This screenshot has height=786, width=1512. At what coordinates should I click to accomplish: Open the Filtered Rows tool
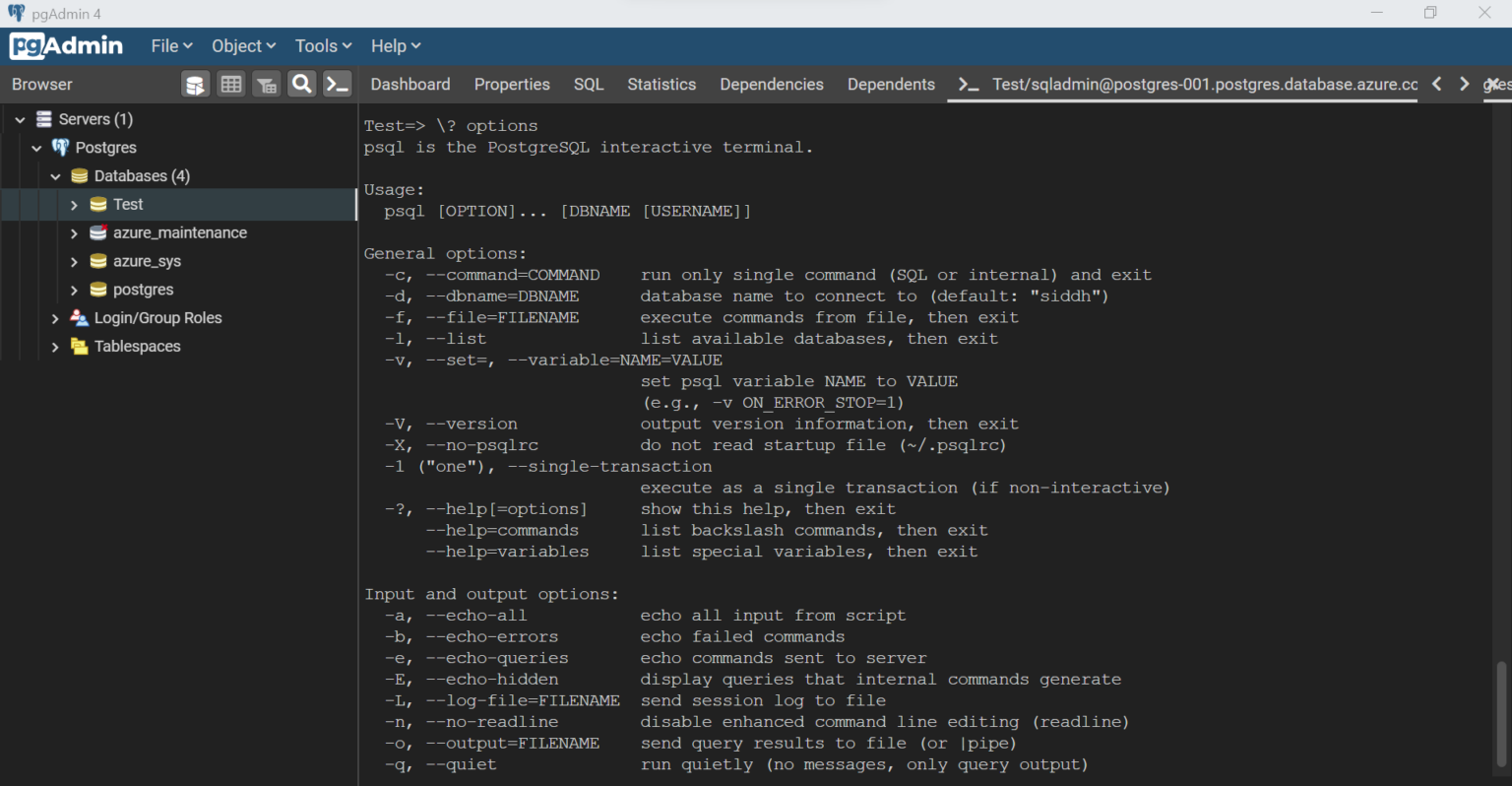point(266,84)
